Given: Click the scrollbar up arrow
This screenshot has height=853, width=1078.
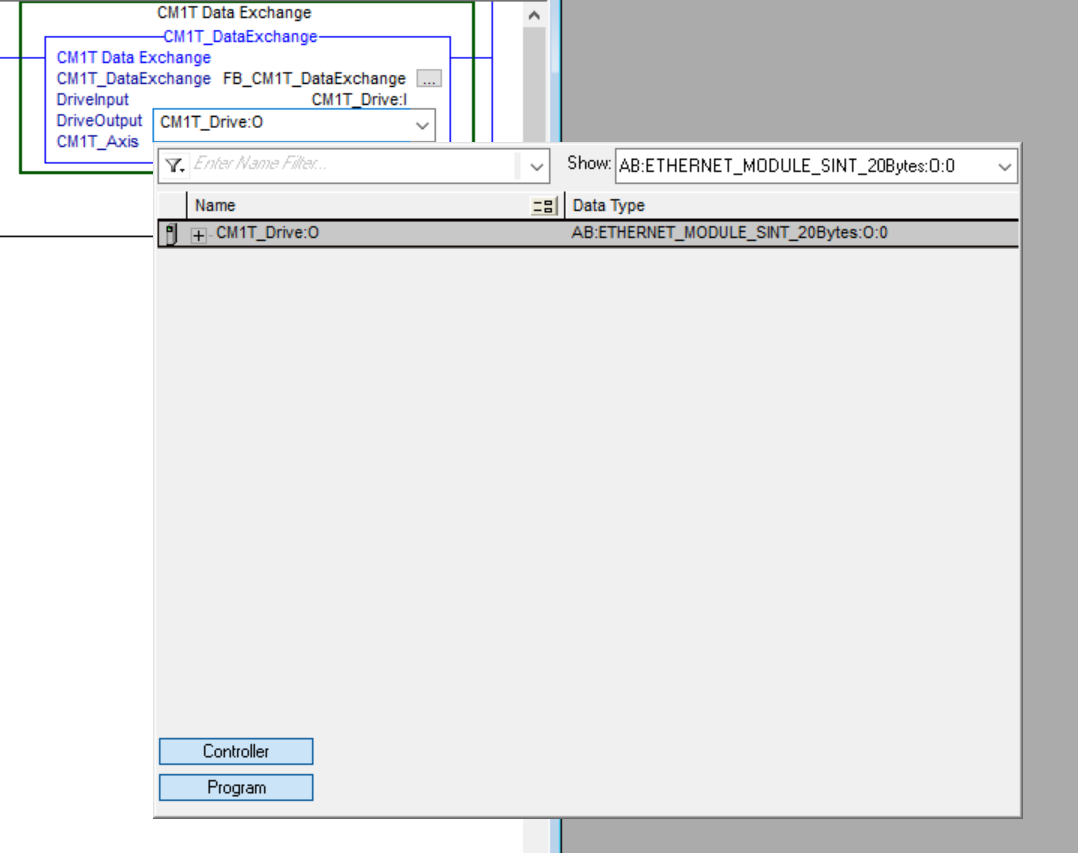Looking at the screenshot, I should [534, 15].
